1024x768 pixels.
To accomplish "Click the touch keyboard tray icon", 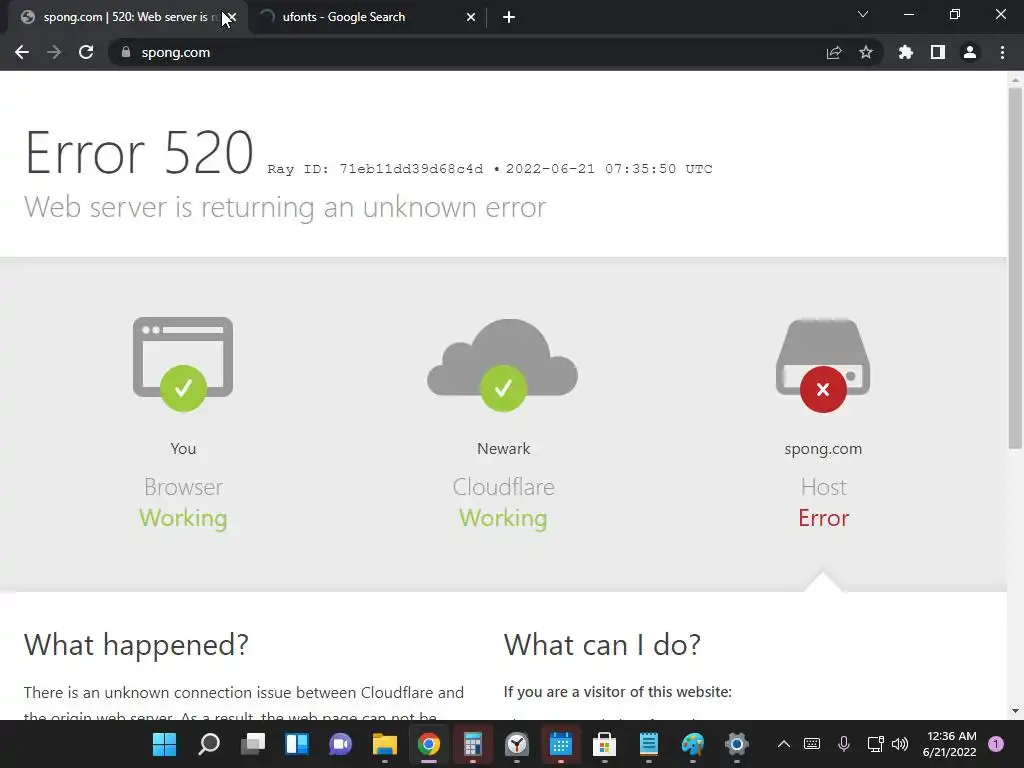I will [x=812, y=744].
